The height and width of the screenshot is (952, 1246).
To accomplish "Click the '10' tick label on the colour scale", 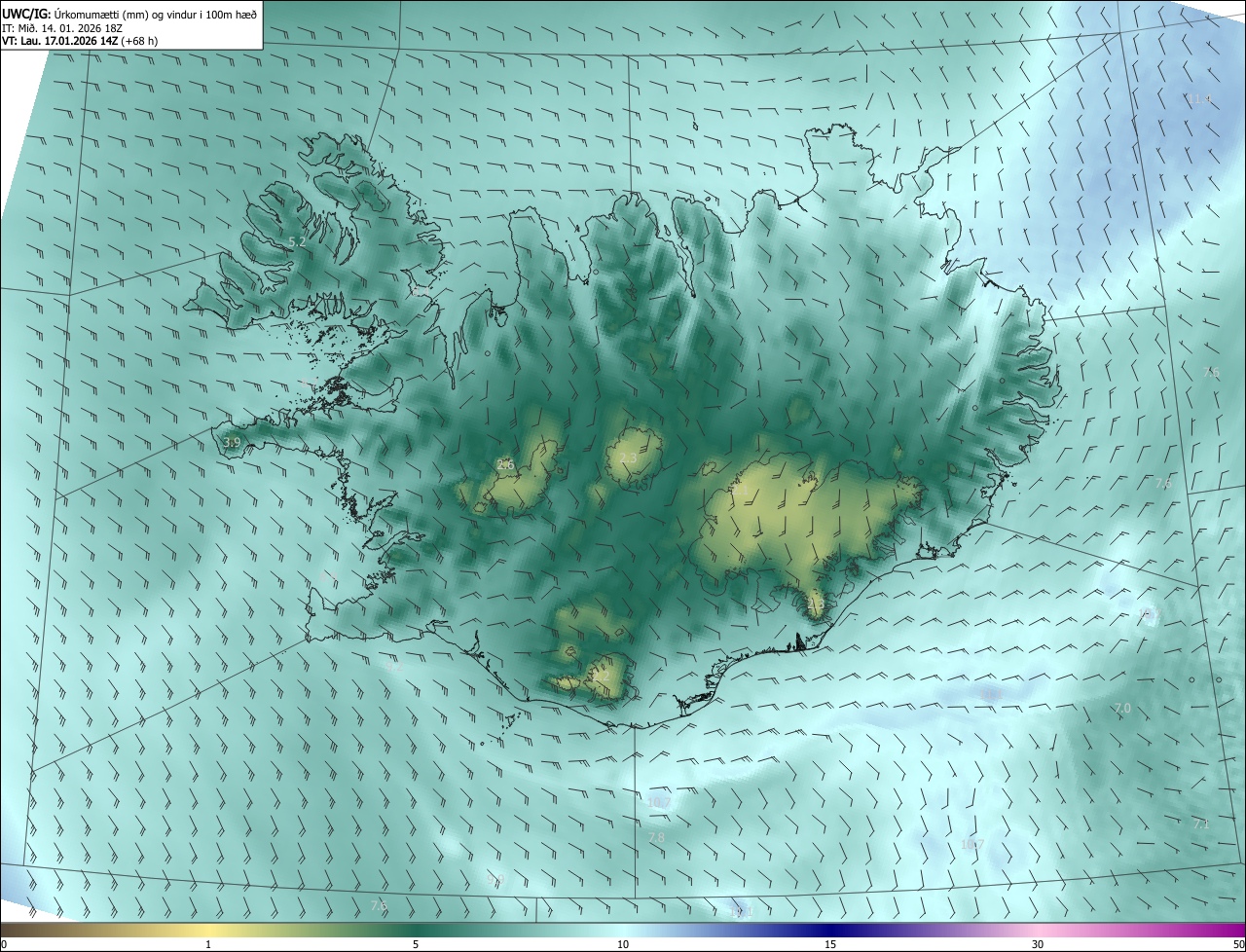I will click(623, 944).
